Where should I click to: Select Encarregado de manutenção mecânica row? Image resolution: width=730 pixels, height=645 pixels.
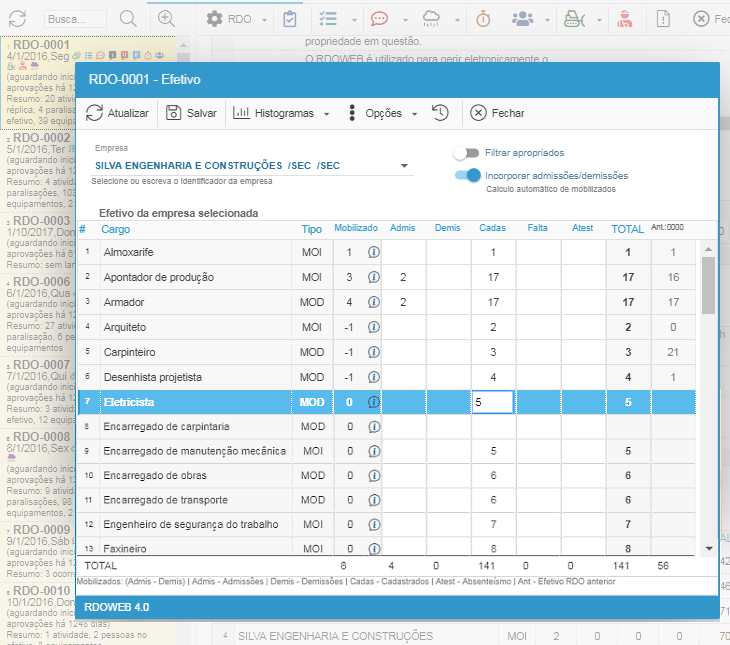386,451
